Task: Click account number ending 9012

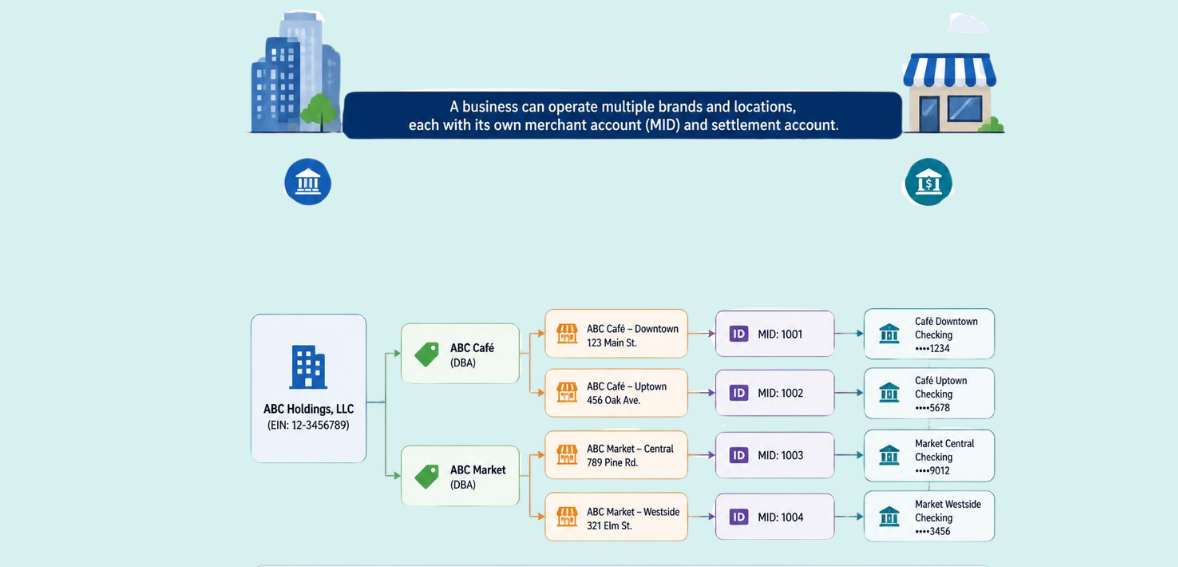Action: coord(932,471)
